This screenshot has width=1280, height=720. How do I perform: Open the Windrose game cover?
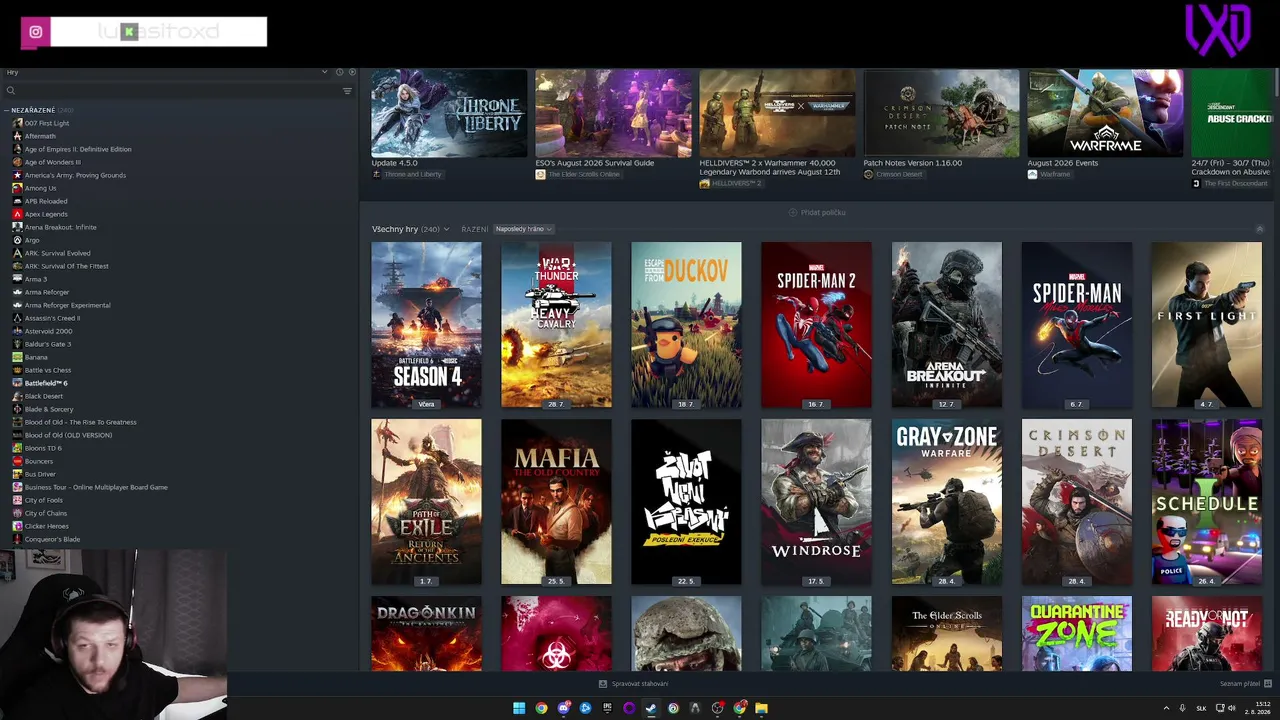(816, 502)
